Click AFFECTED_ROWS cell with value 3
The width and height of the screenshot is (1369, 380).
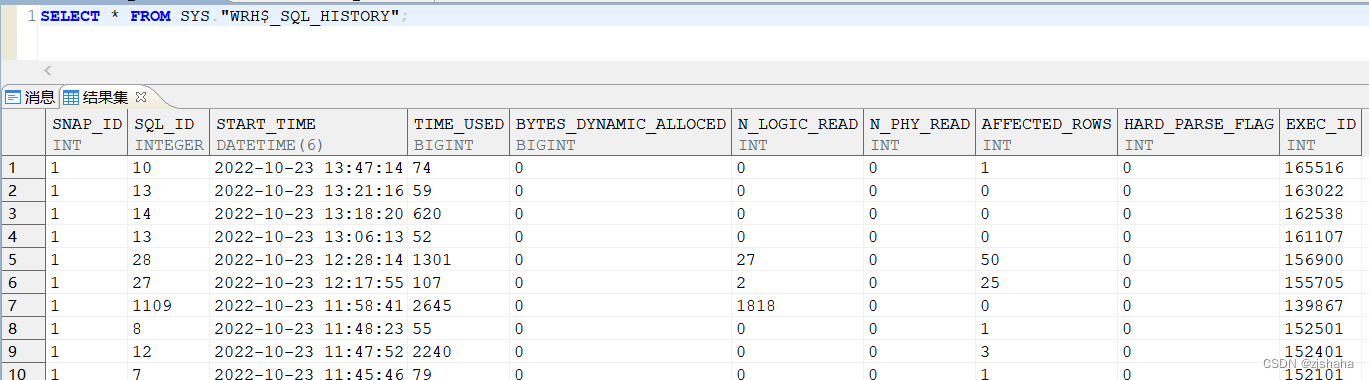[1046, 352]
